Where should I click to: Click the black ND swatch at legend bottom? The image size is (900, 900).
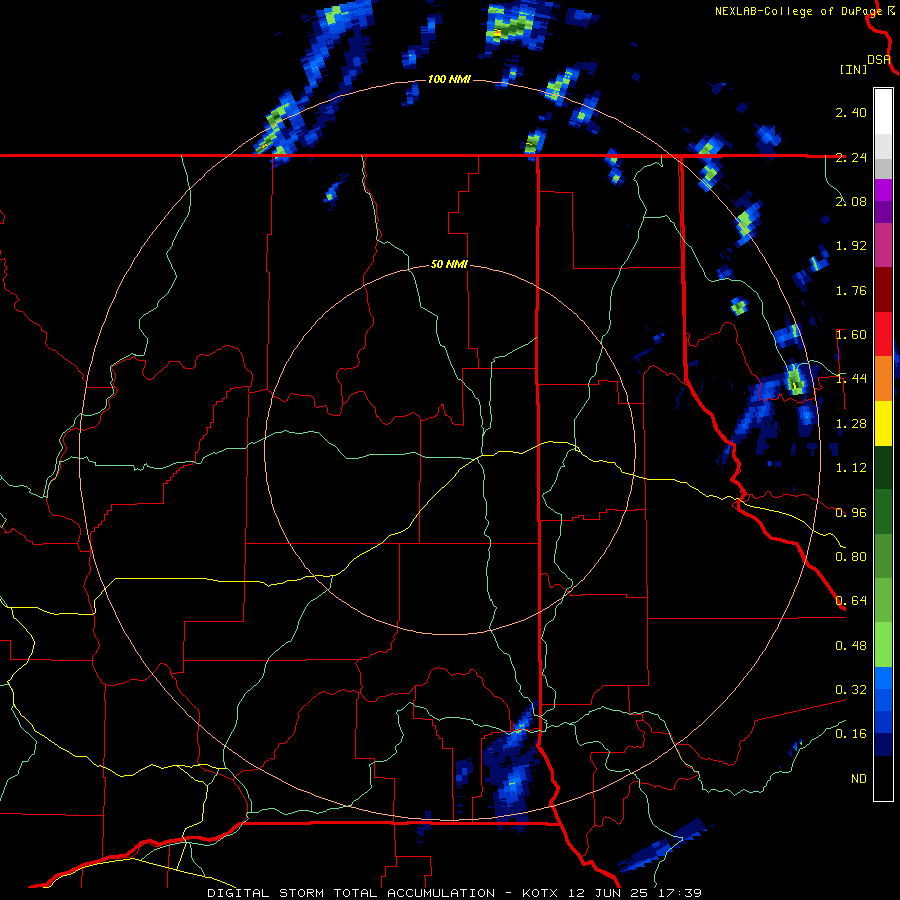tap(883, 778)
